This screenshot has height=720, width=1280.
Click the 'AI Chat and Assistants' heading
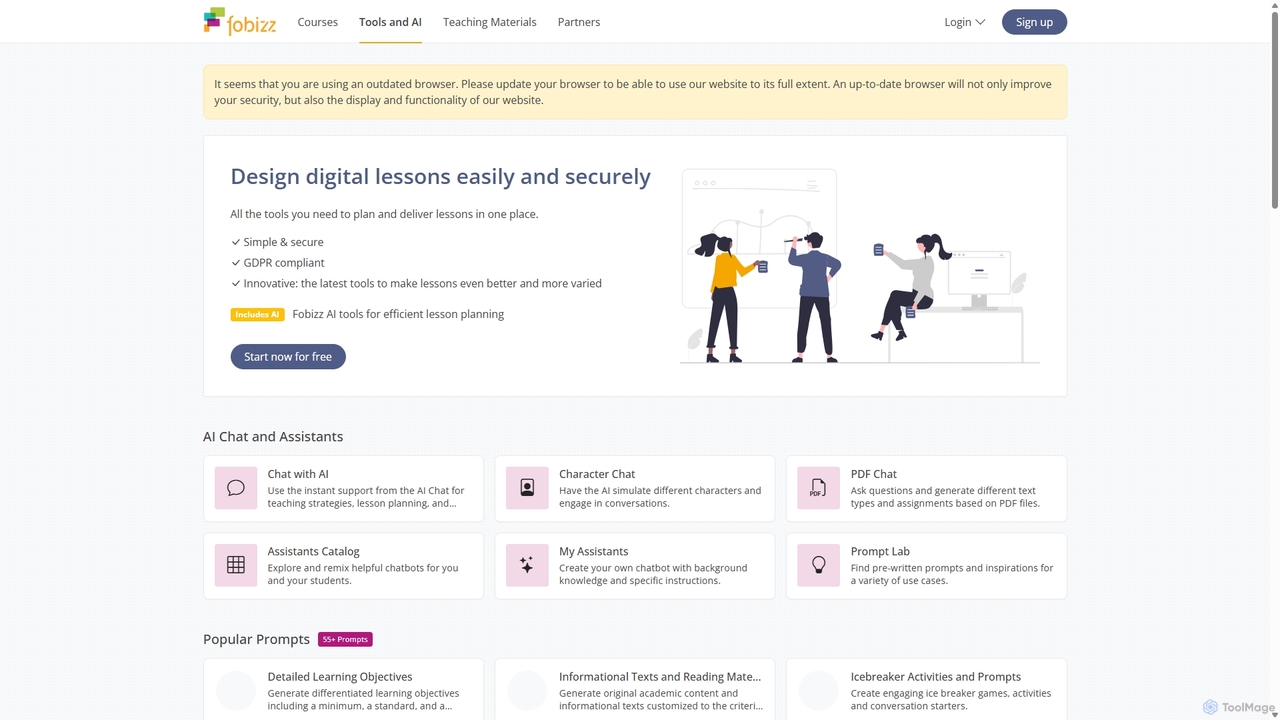[x=273, y=437]
